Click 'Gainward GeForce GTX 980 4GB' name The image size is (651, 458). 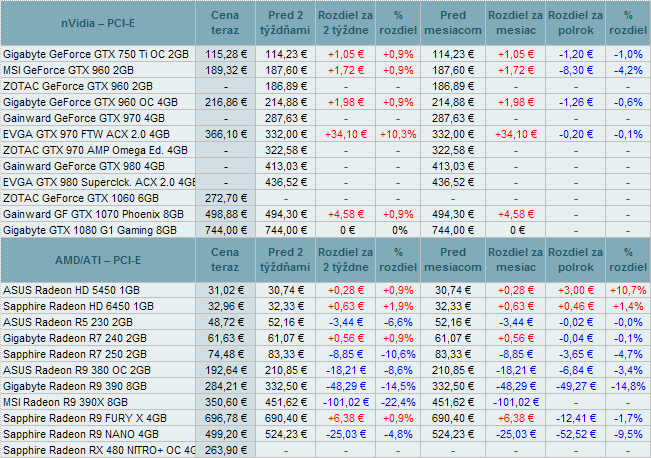[x=84, y=167]
